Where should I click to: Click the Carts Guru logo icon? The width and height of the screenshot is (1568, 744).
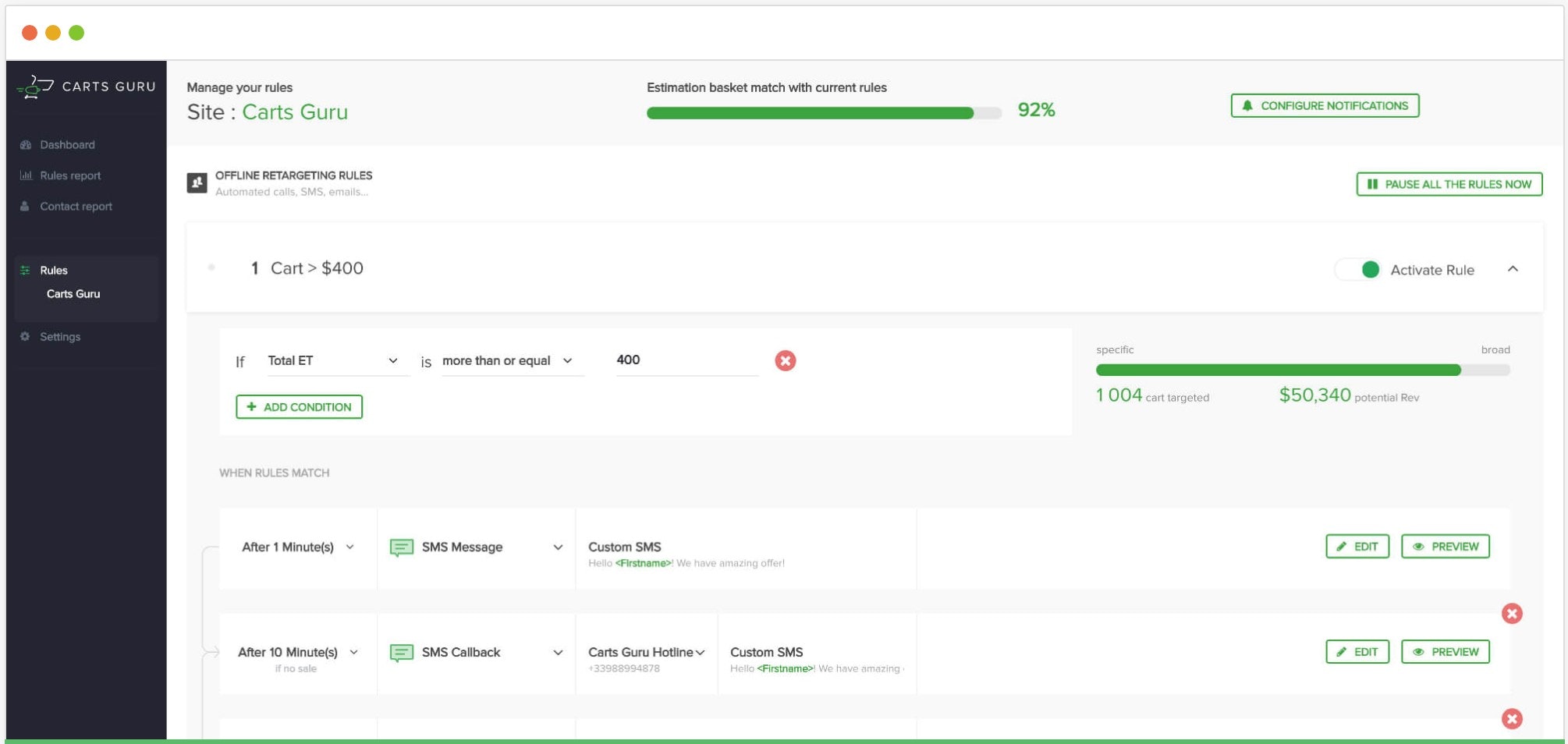35,86
